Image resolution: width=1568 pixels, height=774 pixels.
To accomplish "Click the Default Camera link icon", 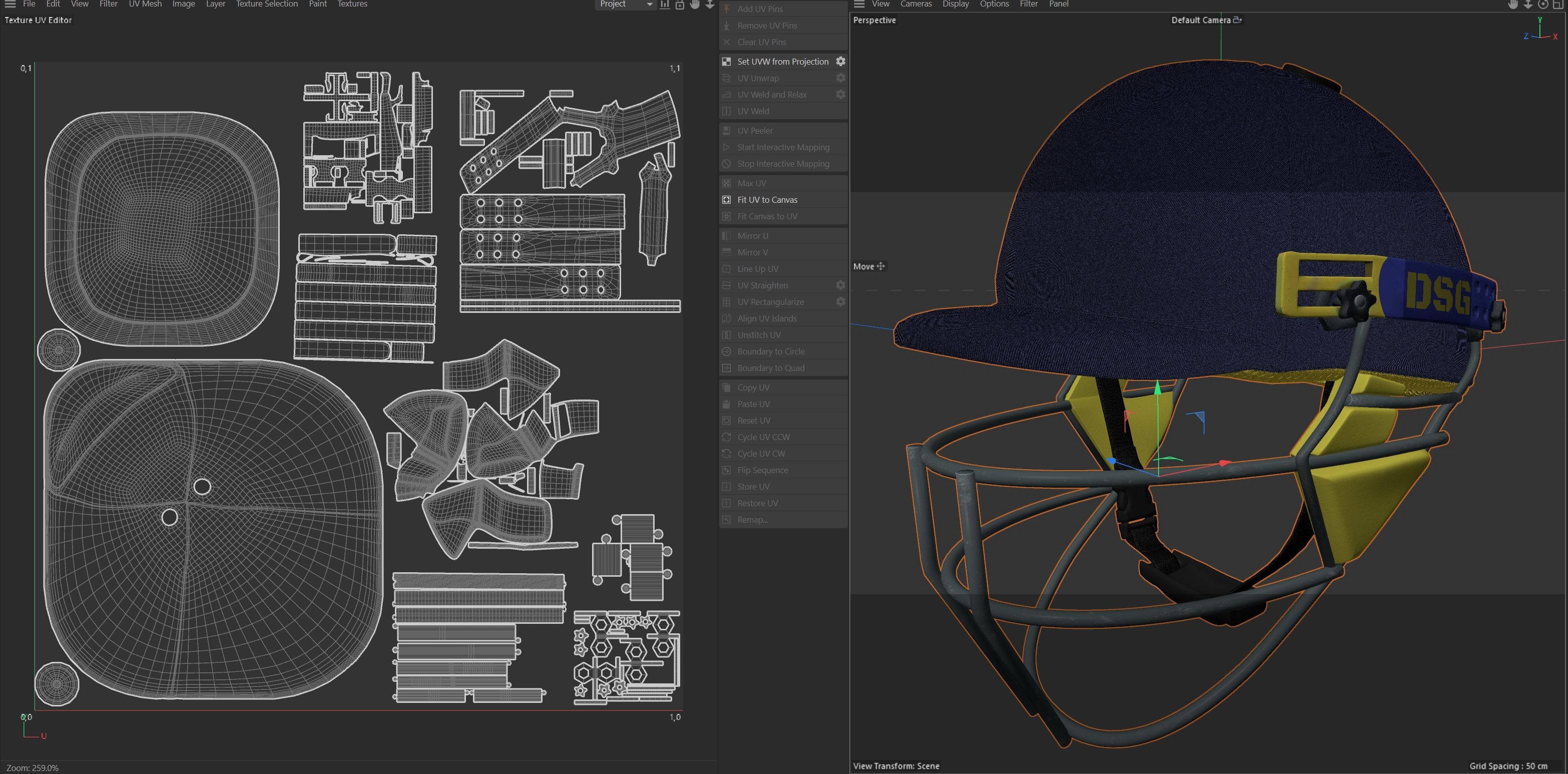I will tap(1237, 20).
